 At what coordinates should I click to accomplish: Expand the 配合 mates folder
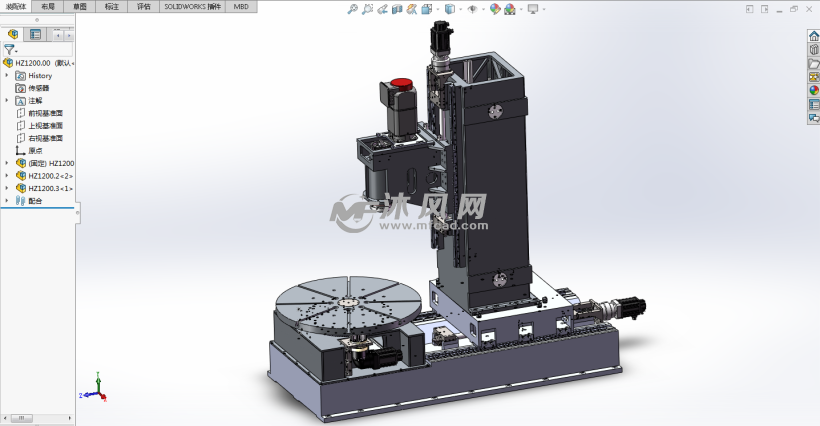pos(7,201)
